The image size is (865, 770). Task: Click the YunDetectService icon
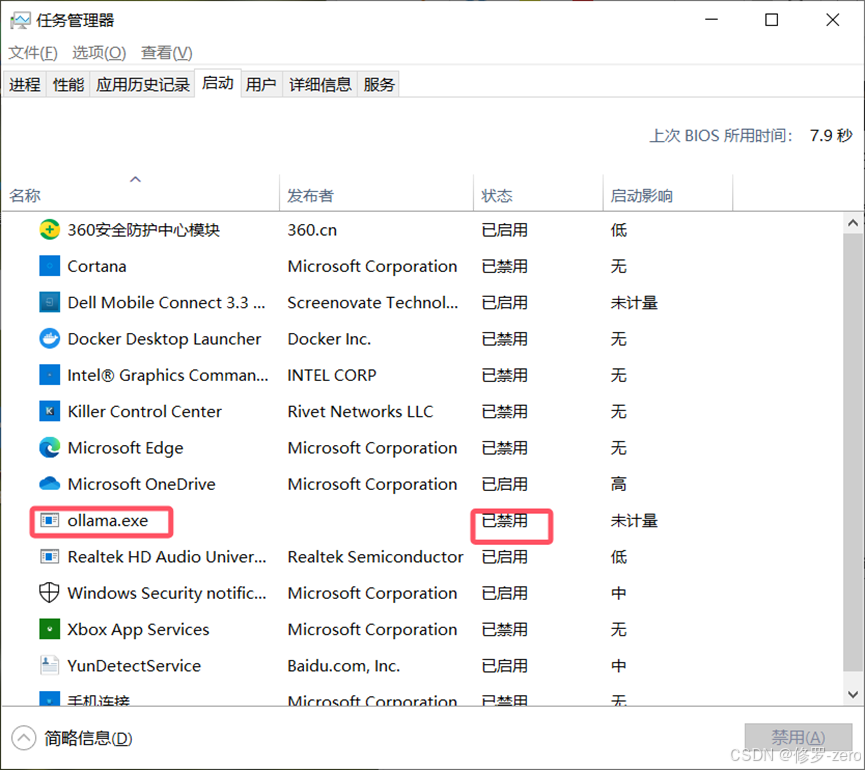(x=50, y=665)
